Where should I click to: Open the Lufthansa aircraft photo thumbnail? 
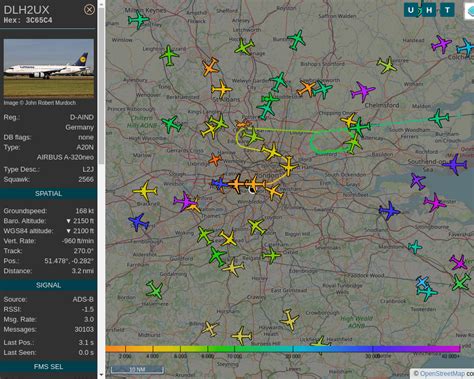pos(49,68)
